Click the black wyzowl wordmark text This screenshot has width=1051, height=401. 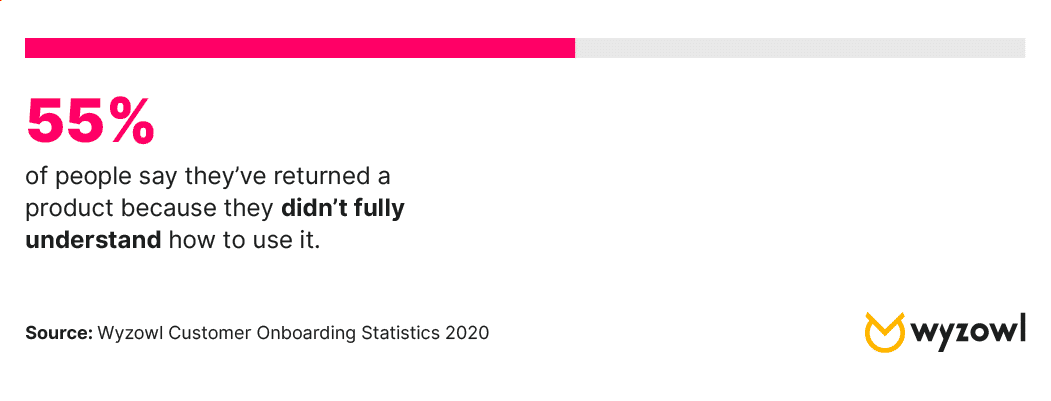point(968,332)
